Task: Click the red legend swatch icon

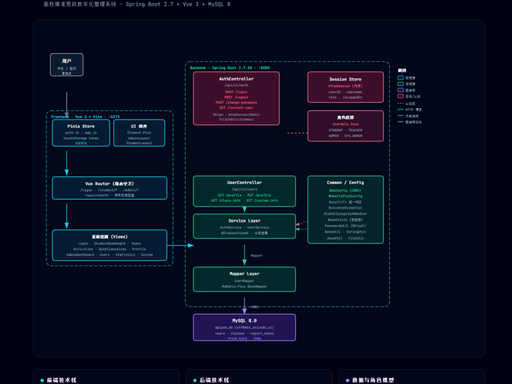Action: [x=400, y=96]
